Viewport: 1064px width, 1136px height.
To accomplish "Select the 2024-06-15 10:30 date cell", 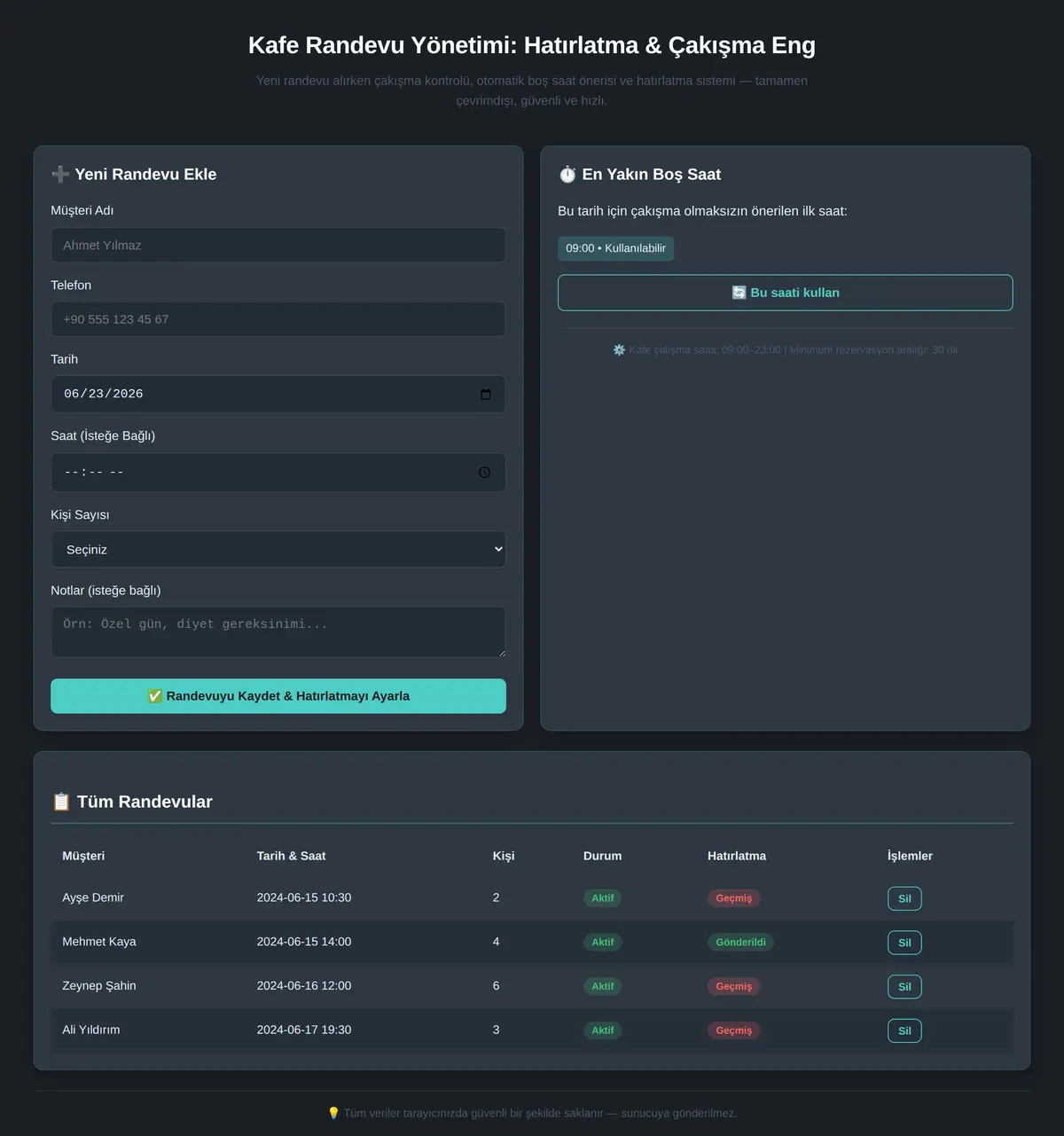I will coord(304,897).
